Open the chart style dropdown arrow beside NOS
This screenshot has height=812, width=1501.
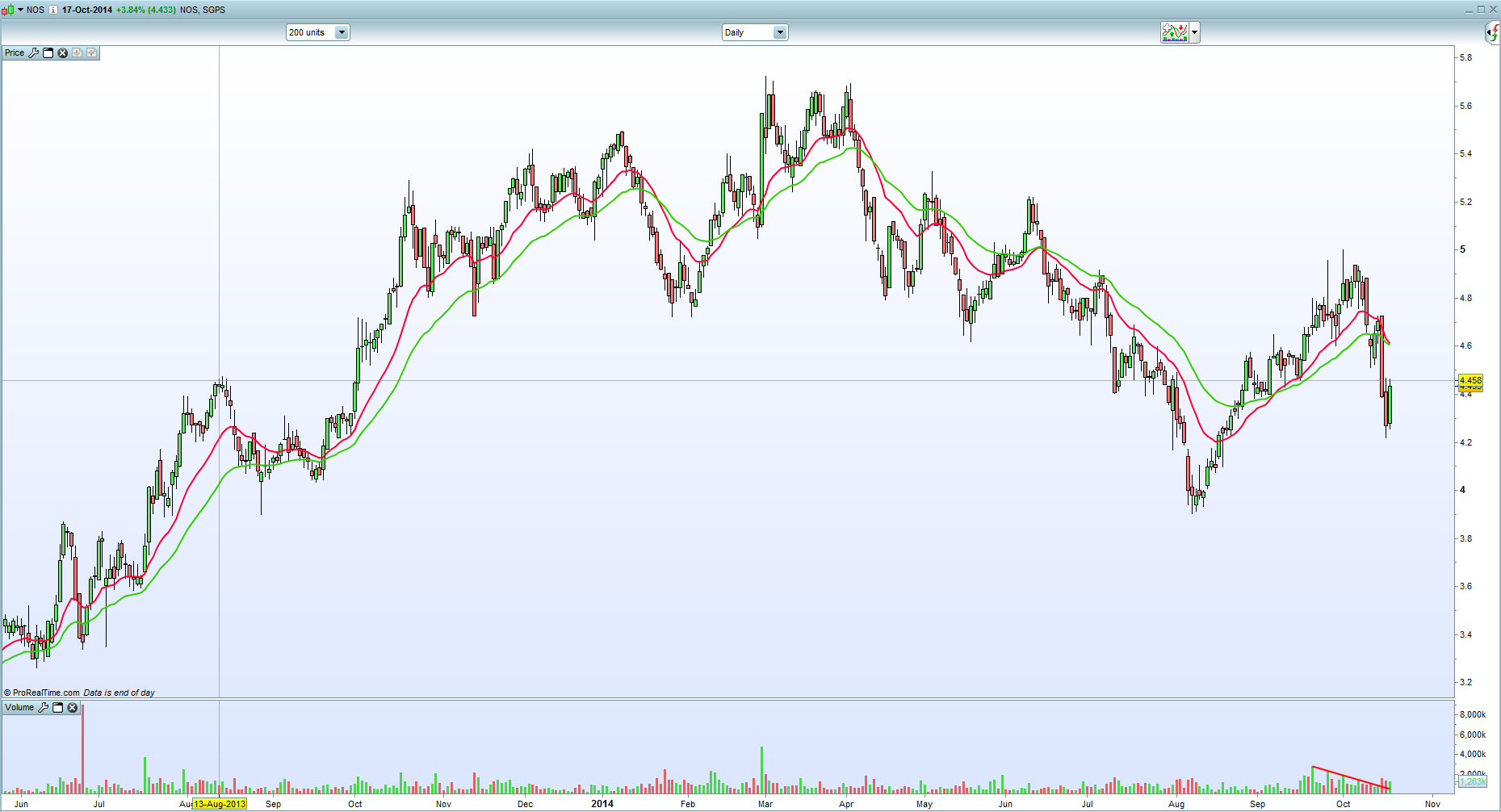point(20,10)
